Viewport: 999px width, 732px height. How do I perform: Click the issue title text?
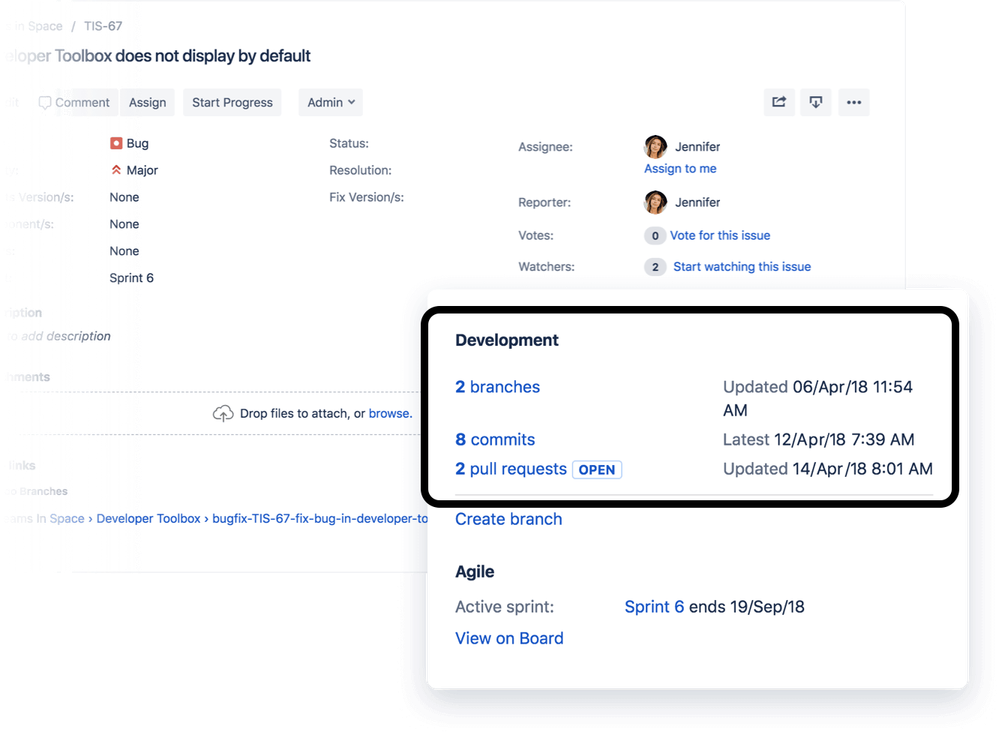tap(158, 56)
